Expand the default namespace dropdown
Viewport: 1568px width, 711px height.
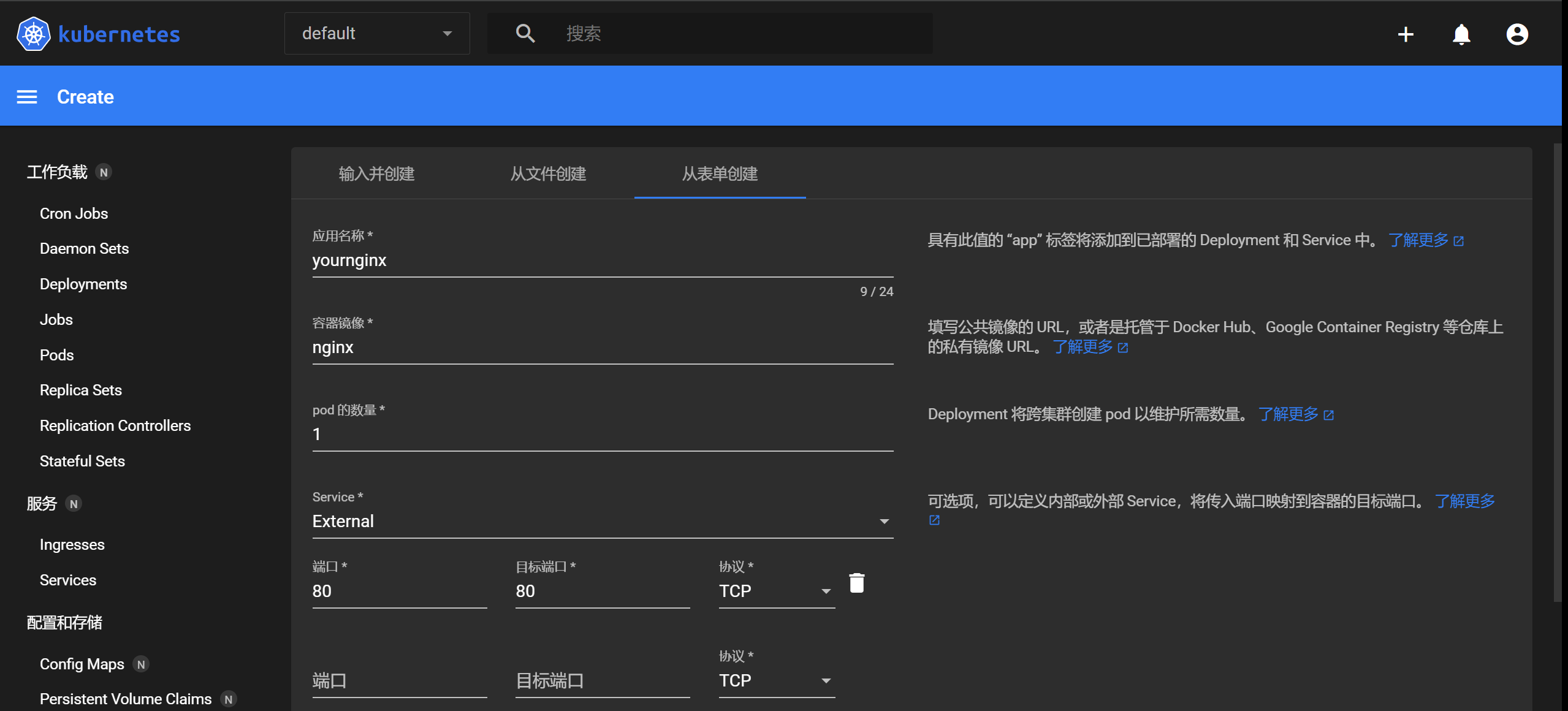[x=377, y=34]
